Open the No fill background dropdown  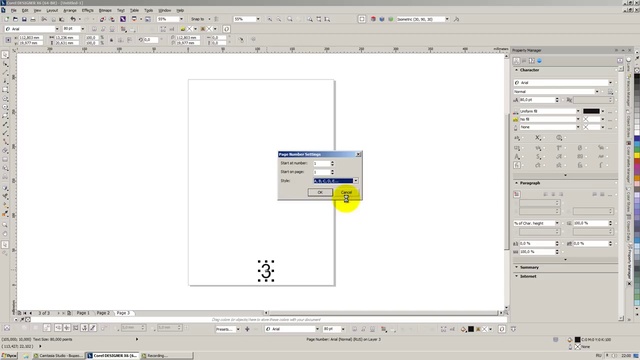(578, 119)
